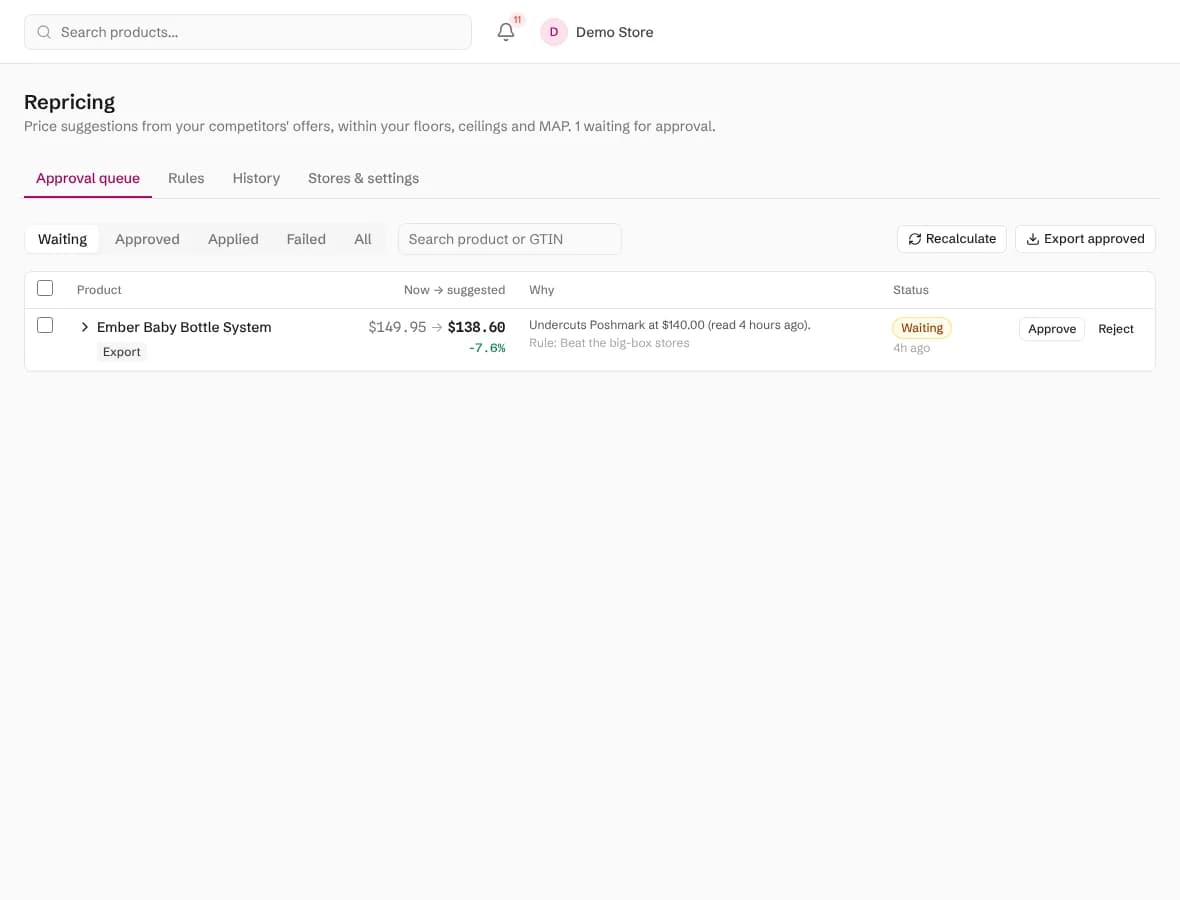Click the Why column header
The height and width of the screenshot is (900, 1180).
click(x=542, y=290)
